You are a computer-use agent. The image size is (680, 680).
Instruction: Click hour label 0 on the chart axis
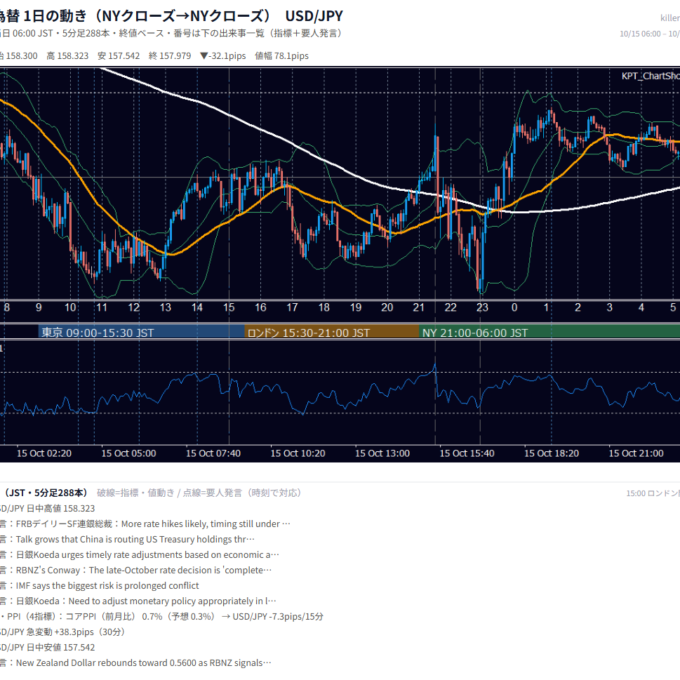pos(514,307)
